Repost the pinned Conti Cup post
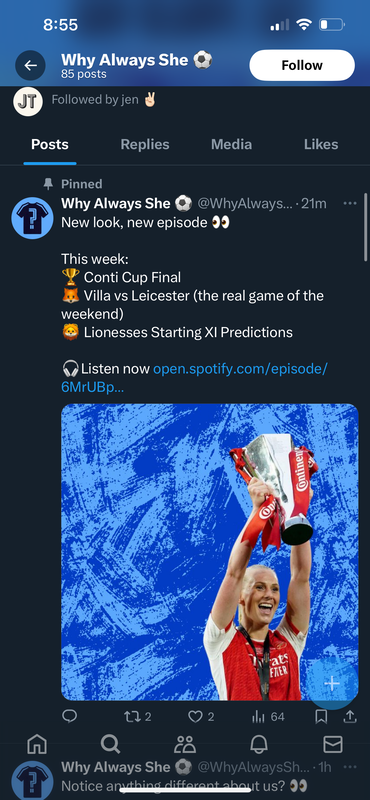Screen dimensions: 370x800 138,717
